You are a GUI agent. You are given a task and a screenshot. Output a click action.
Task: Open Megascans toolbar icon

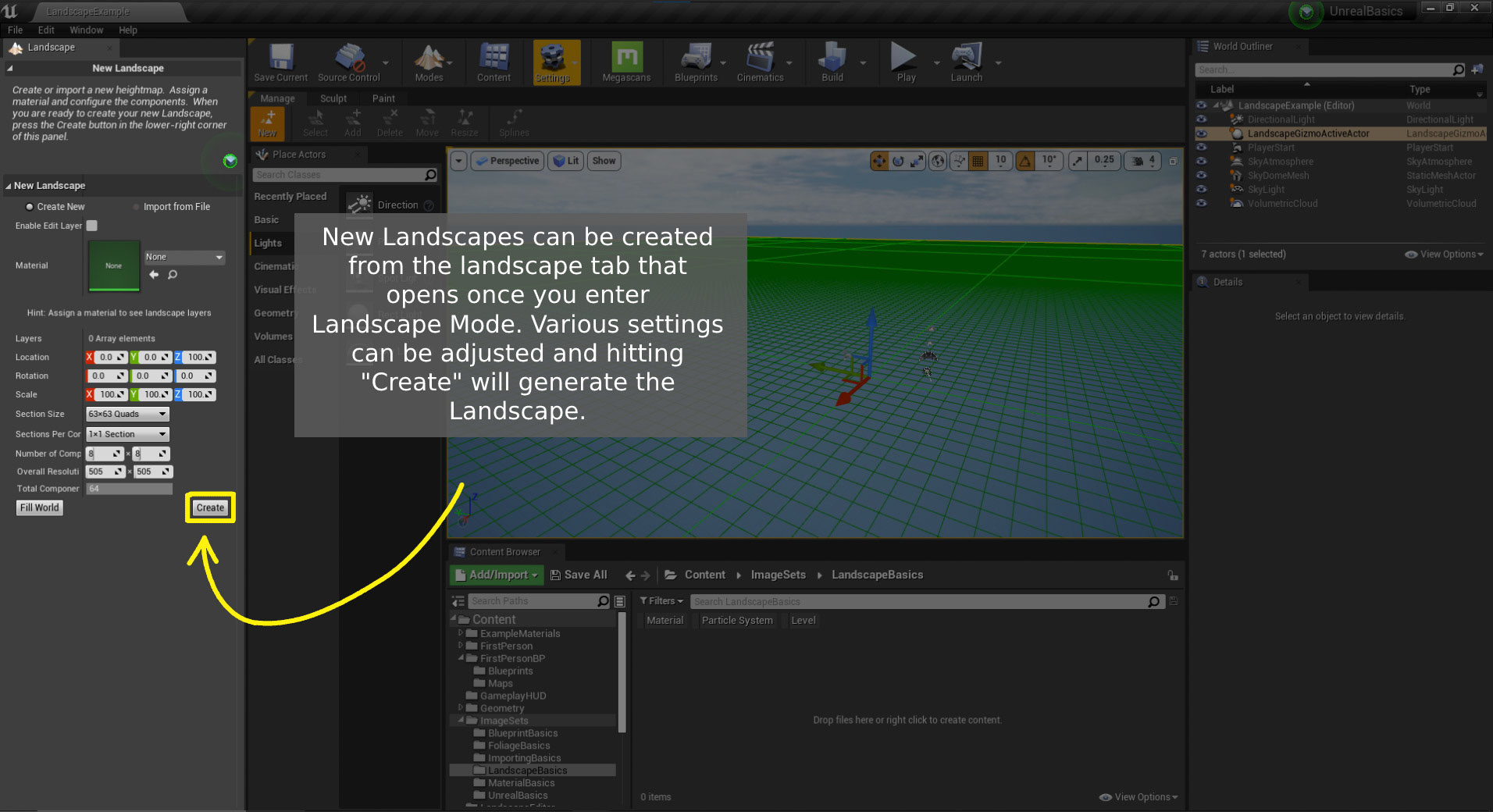(x=626, y=62)
